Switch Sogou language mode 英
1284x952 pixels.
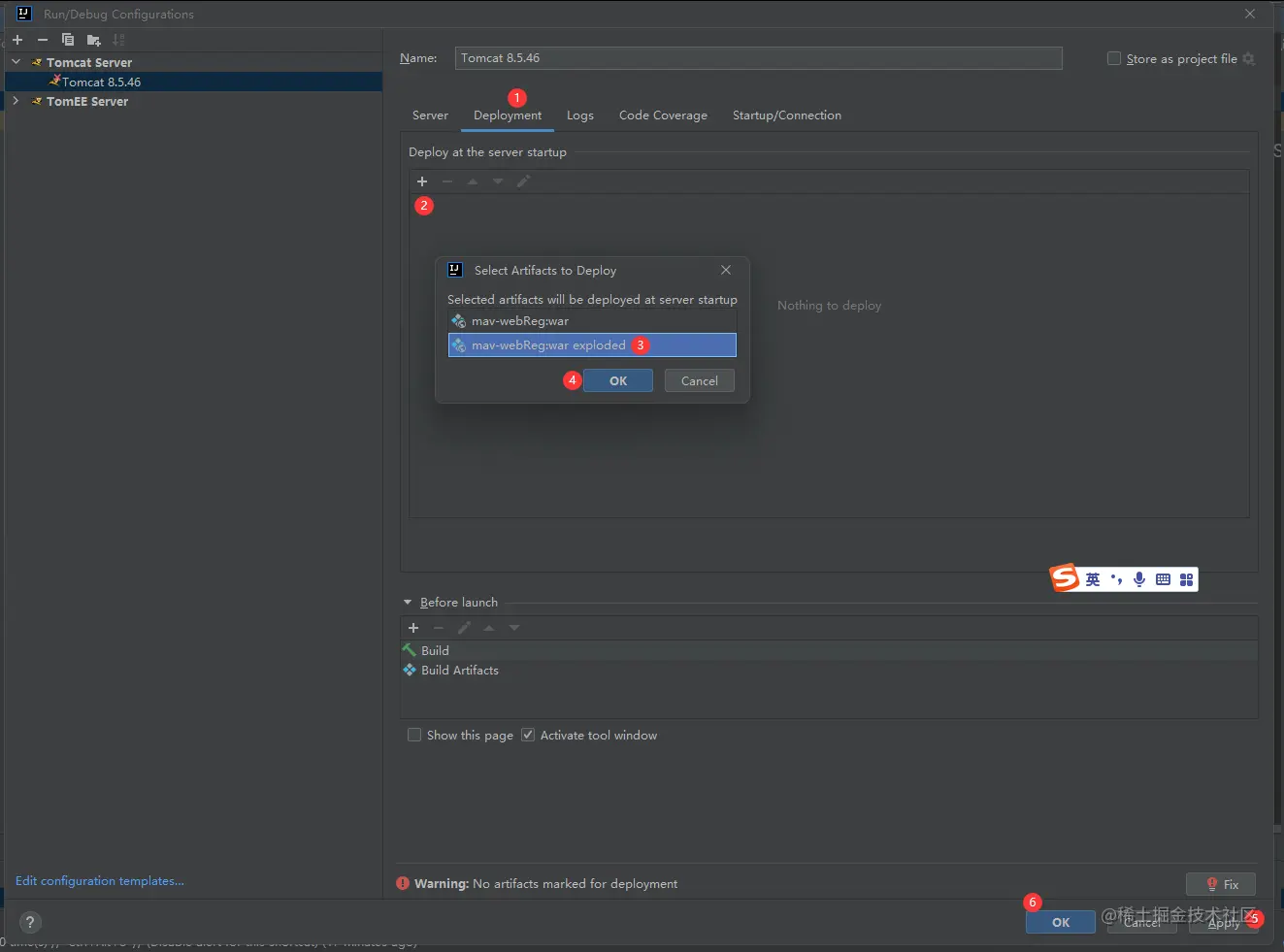pyautogui.click(x=1093, y=579)
